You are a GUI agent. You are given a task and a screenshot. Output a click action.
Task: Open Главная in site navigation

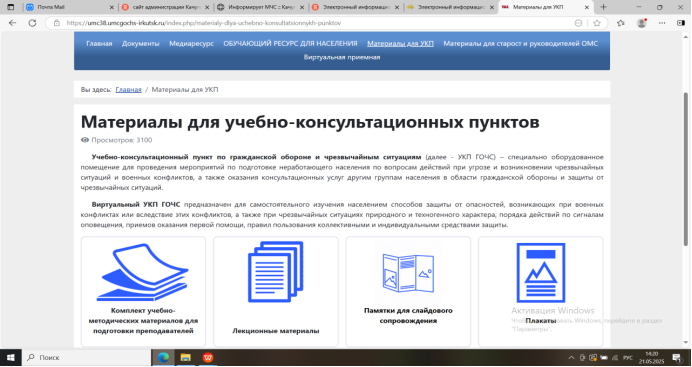(x=99, y=43)
